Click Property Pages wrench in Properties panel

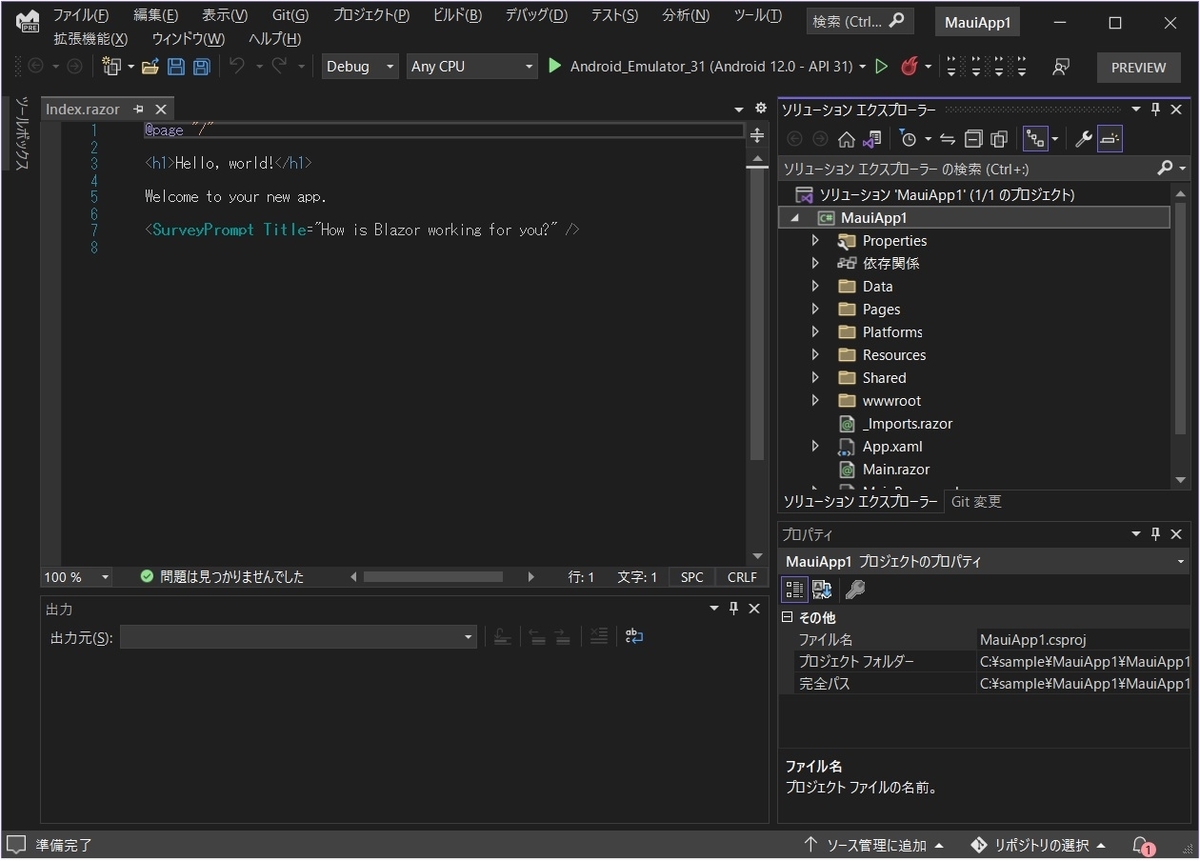(x=854, y=589)
